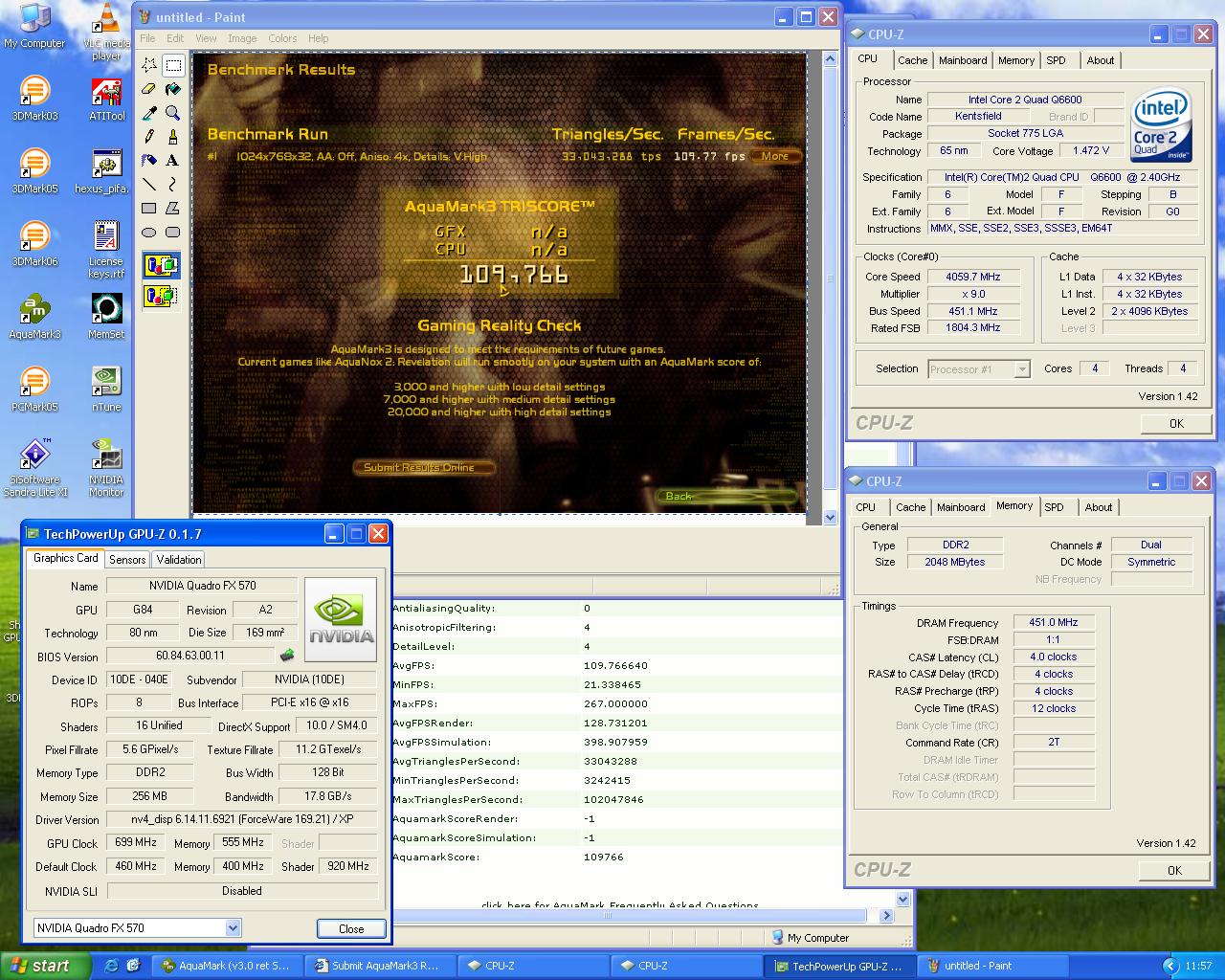Viewport: 1225px width, 980px height.
Task: Open the PCMark05 desktop shortcut
Action: pos(34,390)
